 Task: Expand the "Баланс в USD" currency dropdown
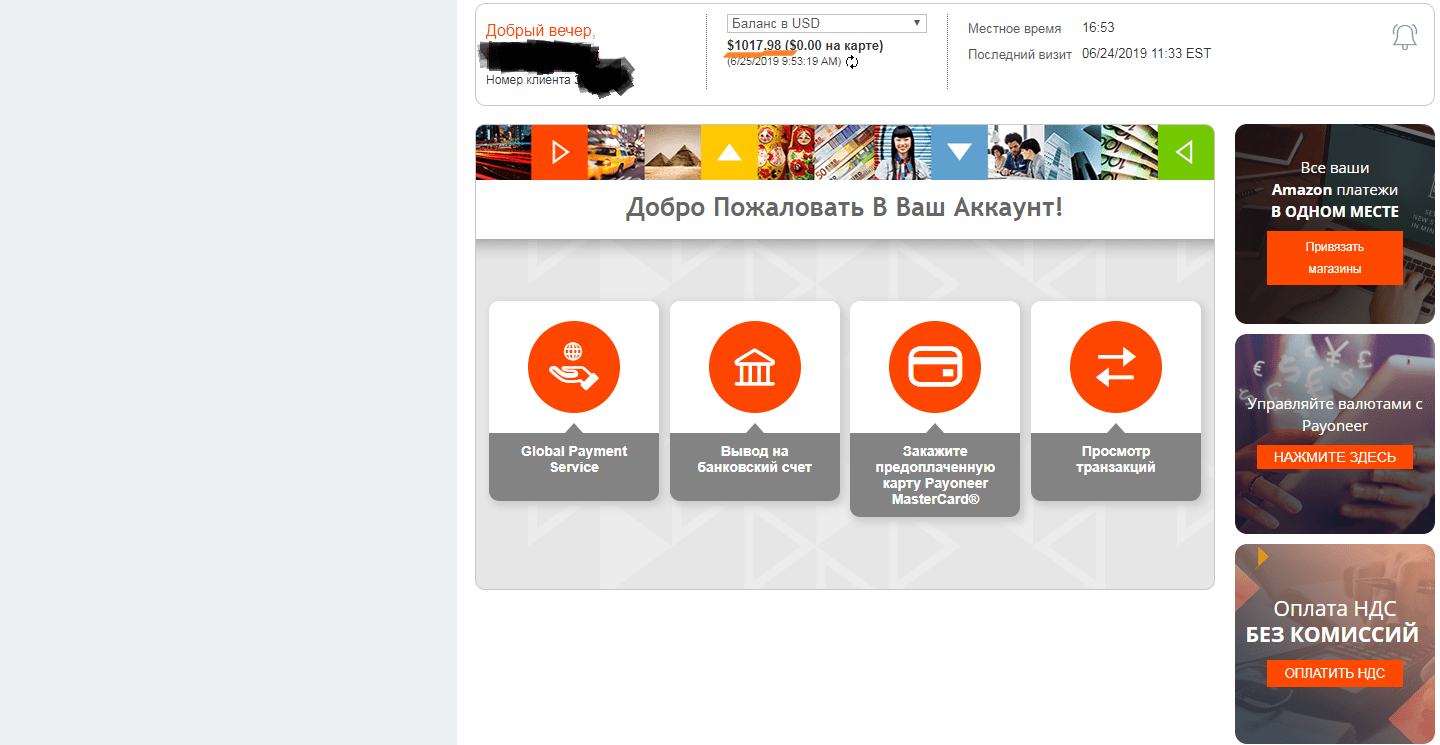pos(827,23)
